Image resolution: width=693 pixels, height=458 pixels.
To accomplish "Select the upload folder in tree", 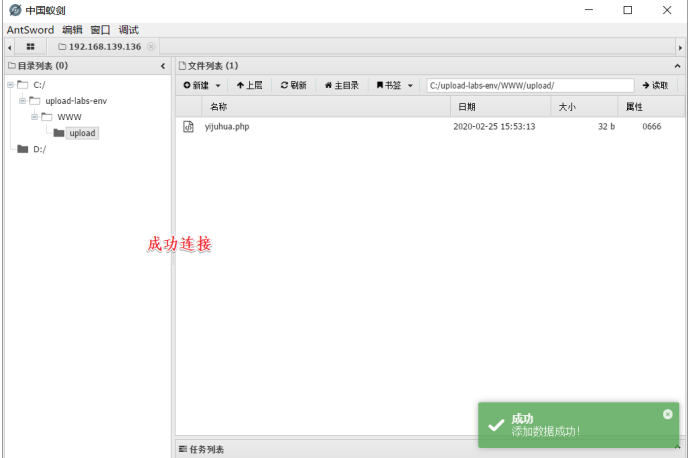I will (x=82, y=133).
